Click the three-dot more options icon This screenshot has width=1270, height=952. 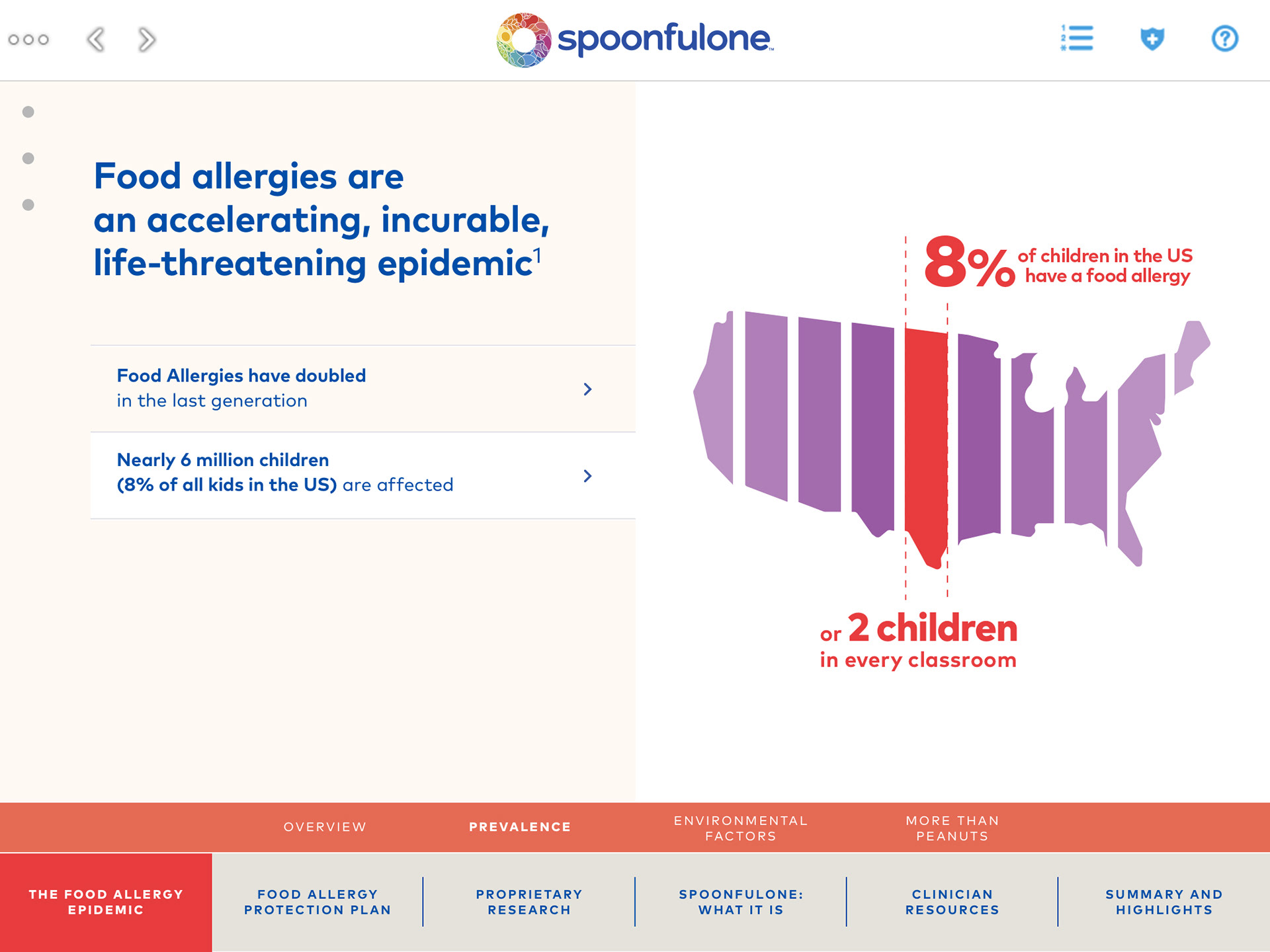[x=28, y=40]
